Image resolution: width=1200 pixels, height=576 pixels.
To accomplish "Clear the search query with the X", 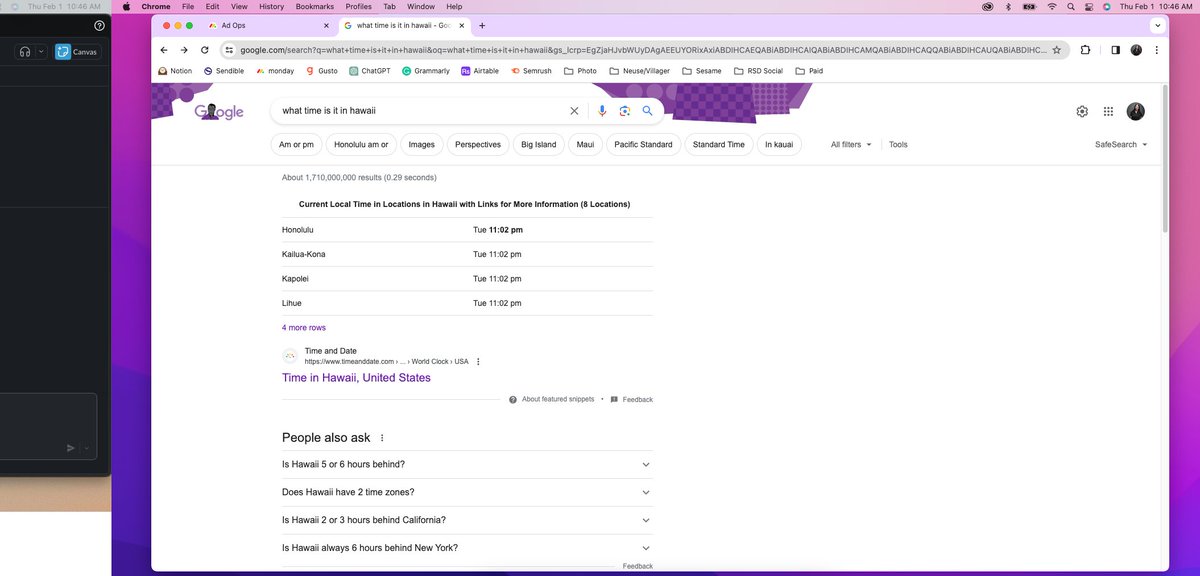I will [x=574, y=111].
